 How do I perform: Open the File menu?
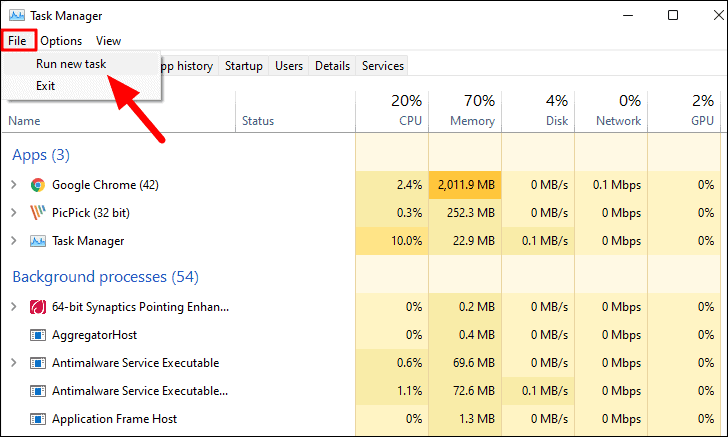[x=18, y=41]
